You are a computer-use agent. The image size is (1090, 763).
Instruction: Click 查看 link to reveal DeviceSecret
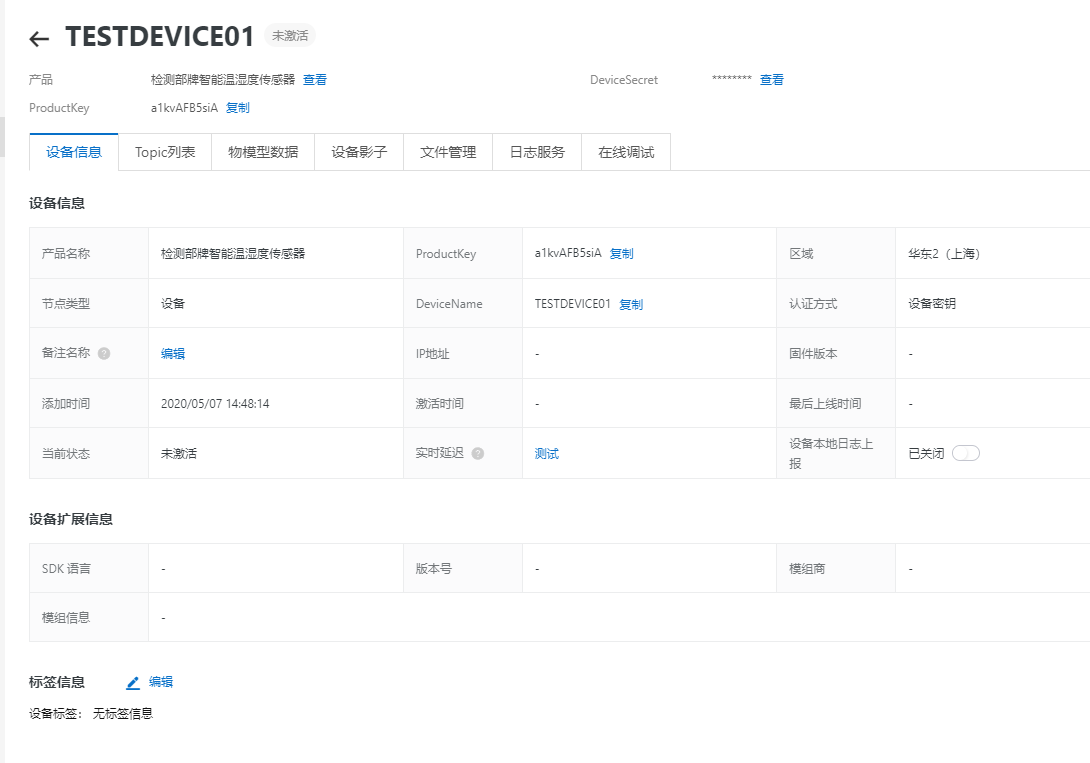click(772, 80)
